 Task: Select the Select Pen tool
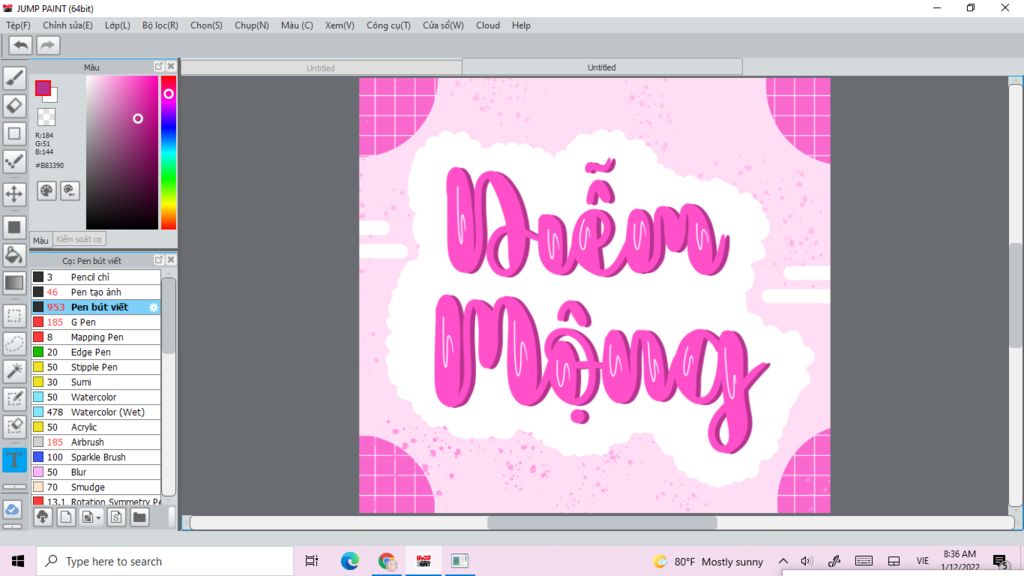click(14, 399)
